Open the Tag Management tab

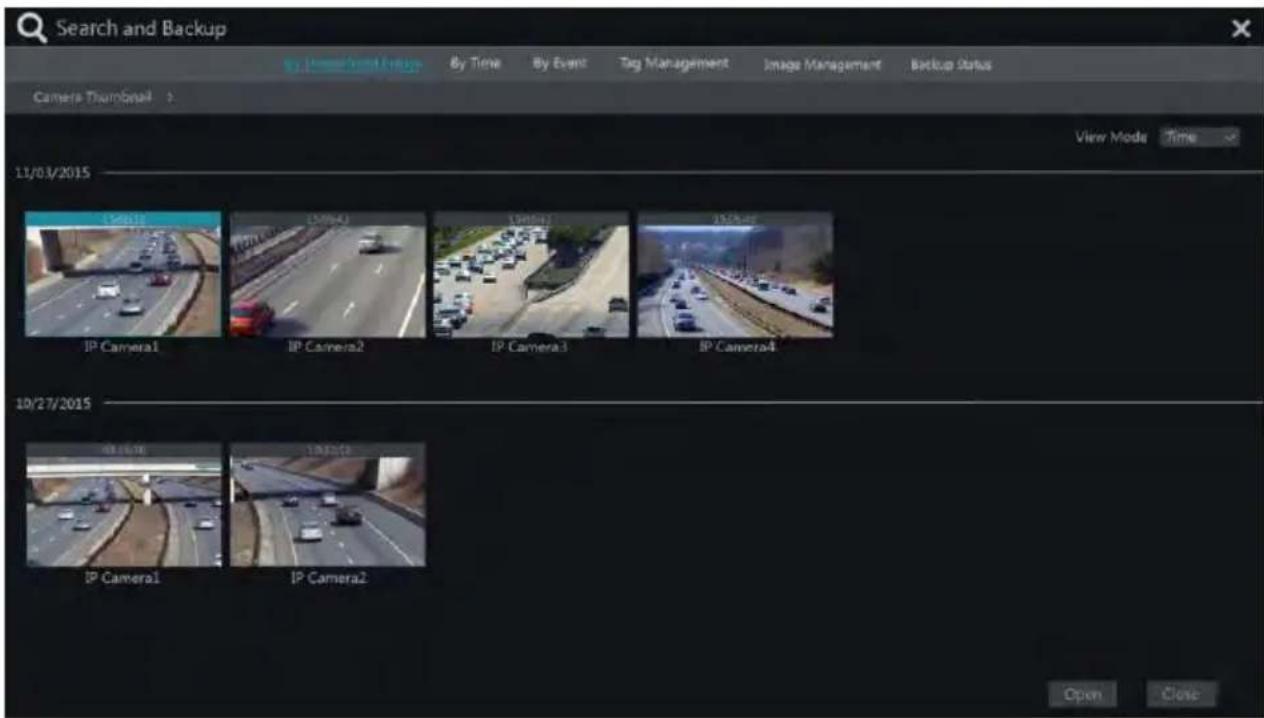674,63
